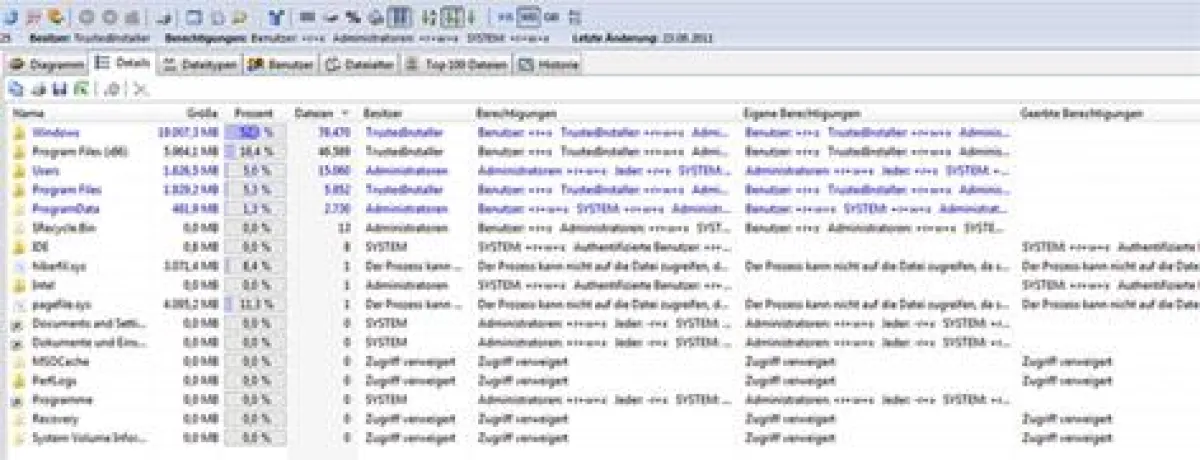Viewport: 1200px width, 460px height.
Task: Click the Geerbte Berechtigungen column header
Action: [1082, 114]
